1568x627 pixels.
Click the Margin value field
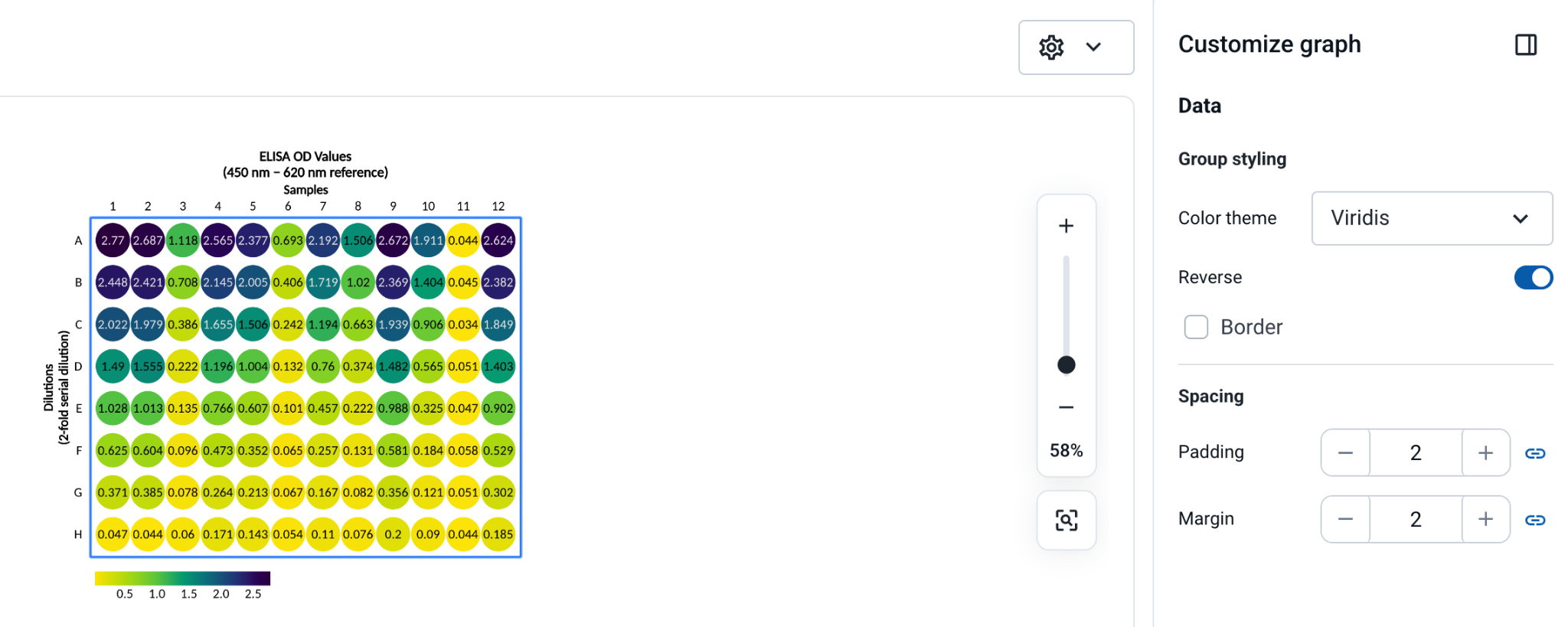pyautogui.click(x=1416, y=519)
